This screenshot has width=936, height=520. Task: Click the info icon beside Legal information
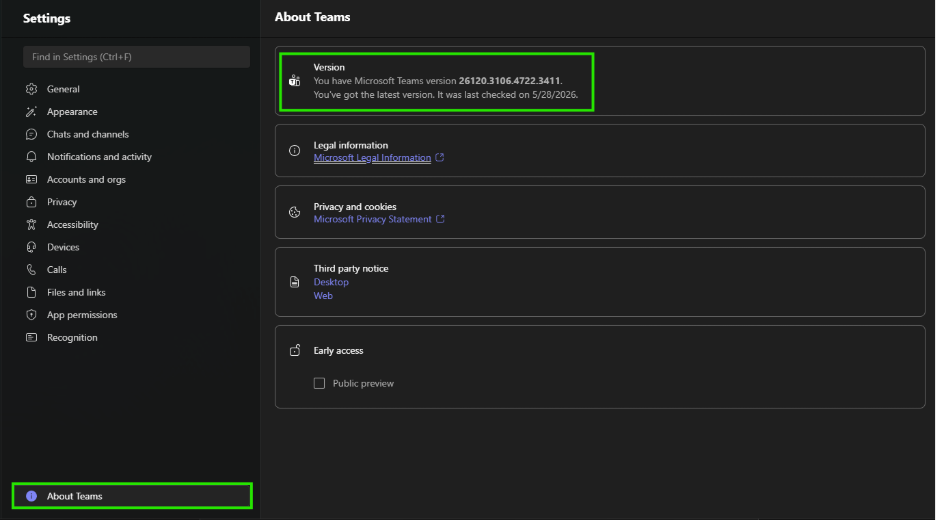pyautogui.click(x=294, y=150)
